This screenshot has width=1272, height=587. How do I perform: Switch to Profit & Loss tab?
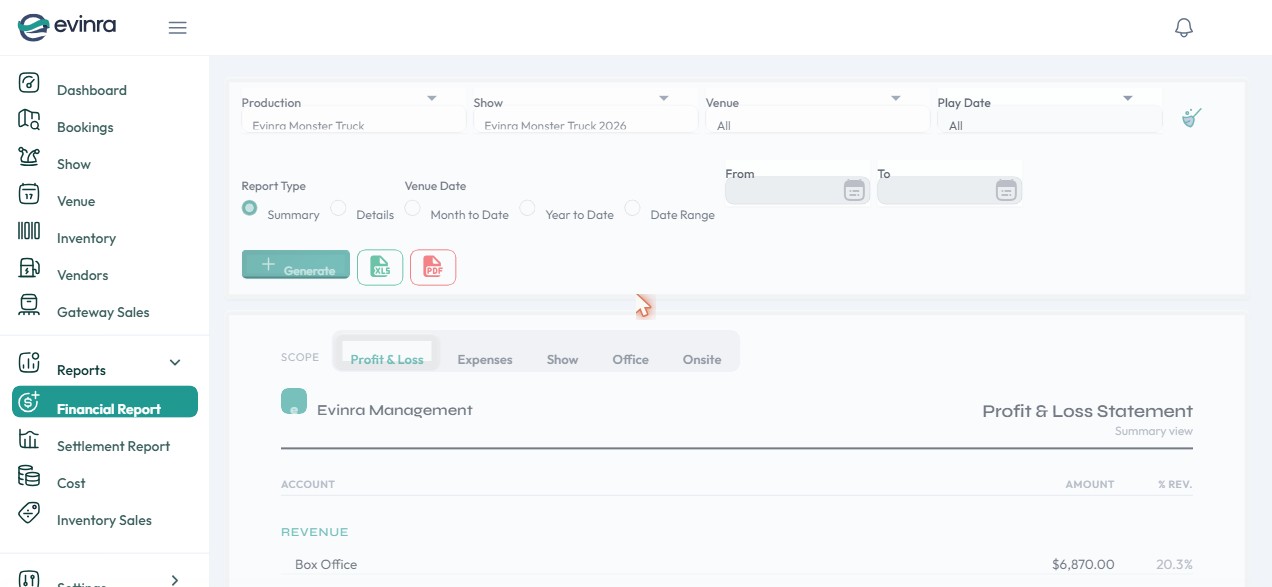(x=387, y=352)
